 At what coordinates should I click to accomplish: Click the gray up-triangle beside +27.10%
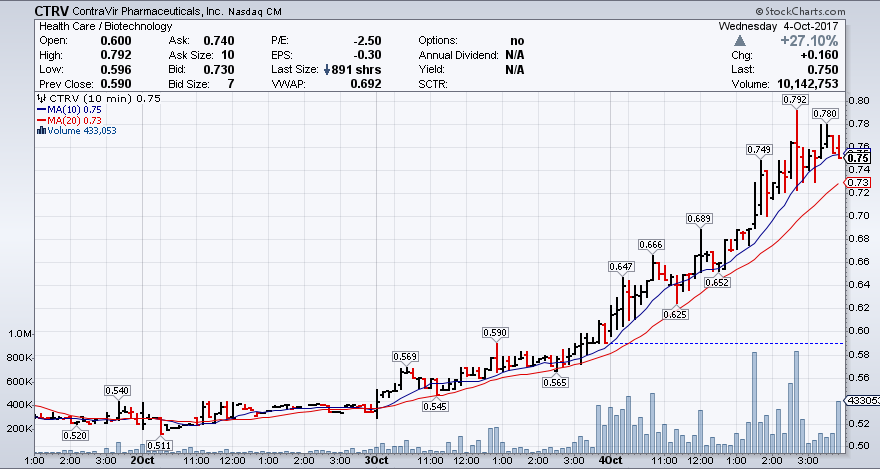(x=753, y=40)
